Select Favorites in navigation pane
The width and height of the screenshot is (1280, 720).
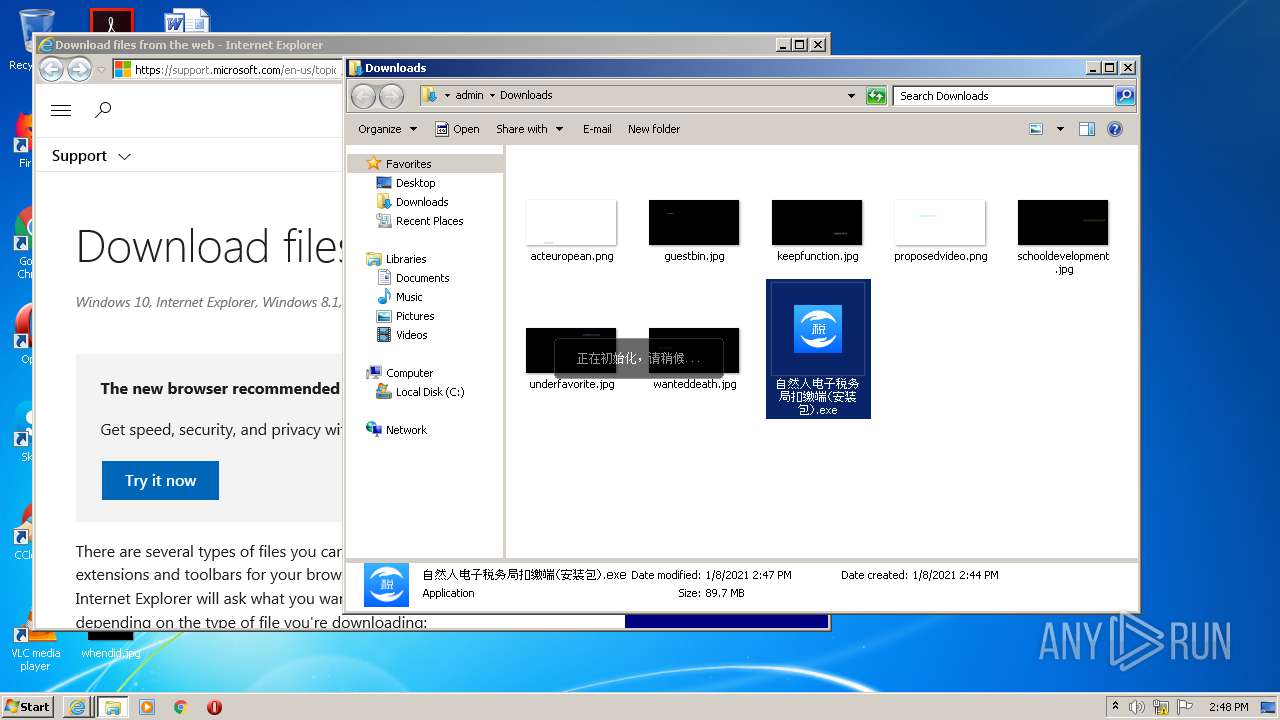click(x=408, y=164)
